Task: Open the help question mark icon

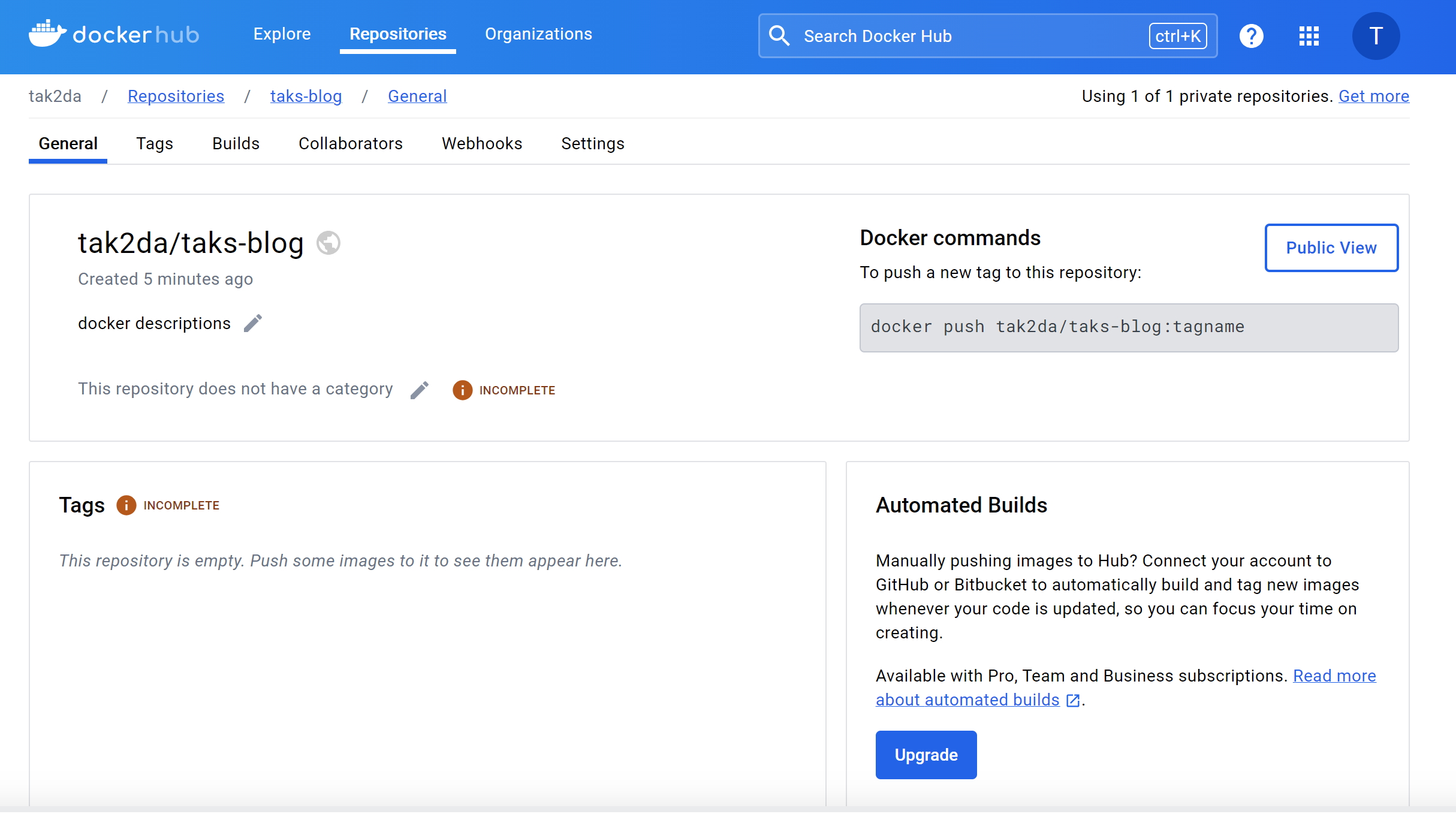Action: pos(1251,36)
